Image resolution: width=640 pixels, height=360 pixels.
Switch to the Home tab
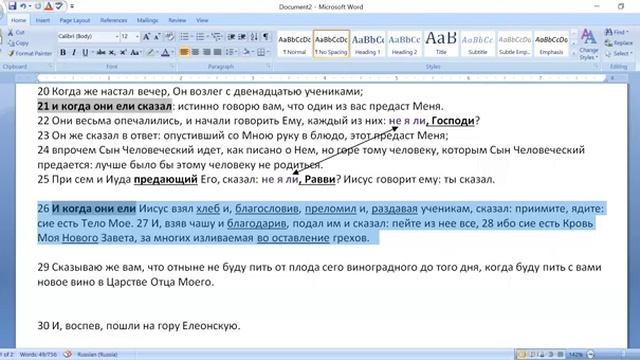tap(18, 20)
